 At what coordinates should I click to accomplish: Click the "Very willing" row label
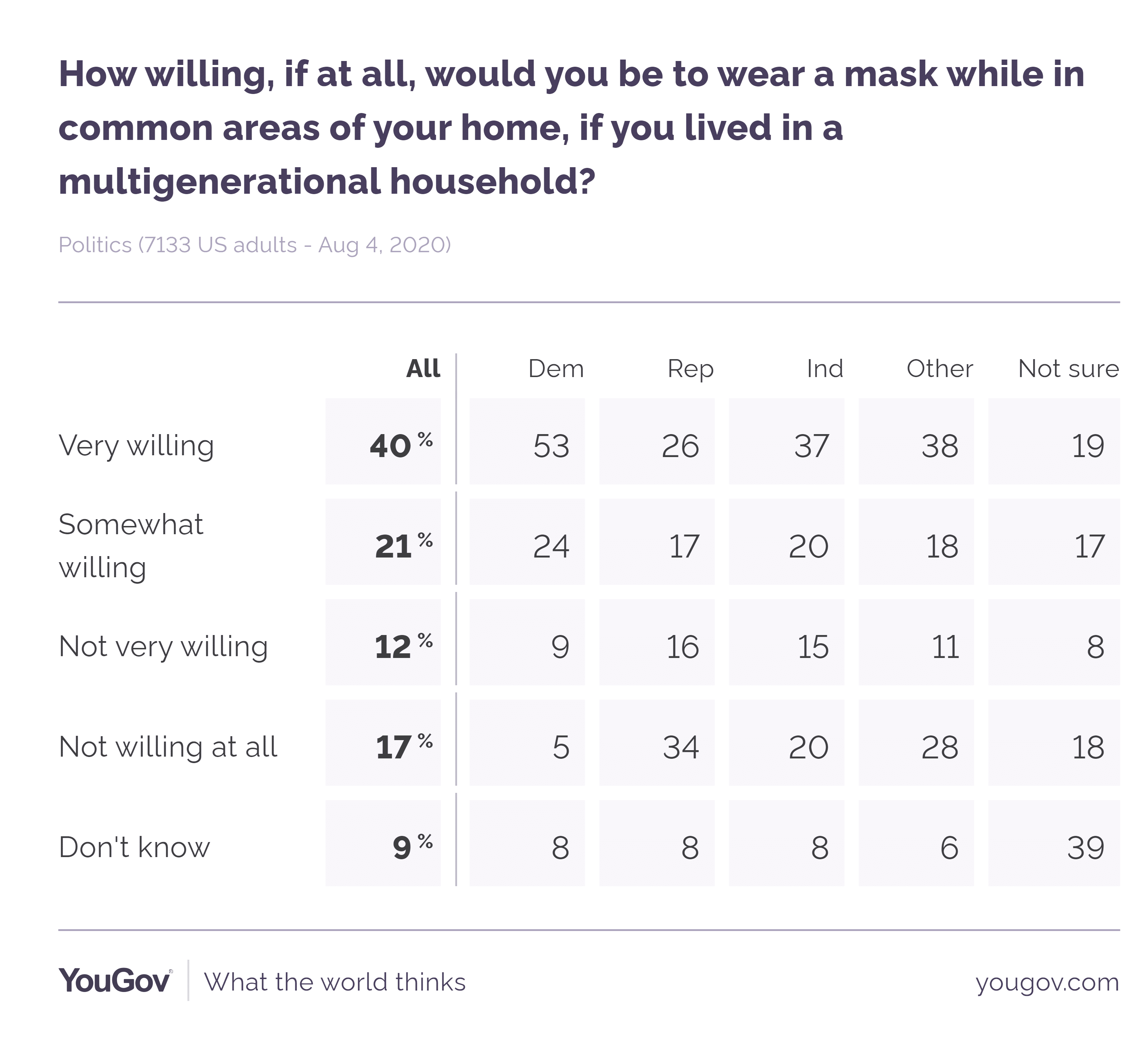[137, 445]
